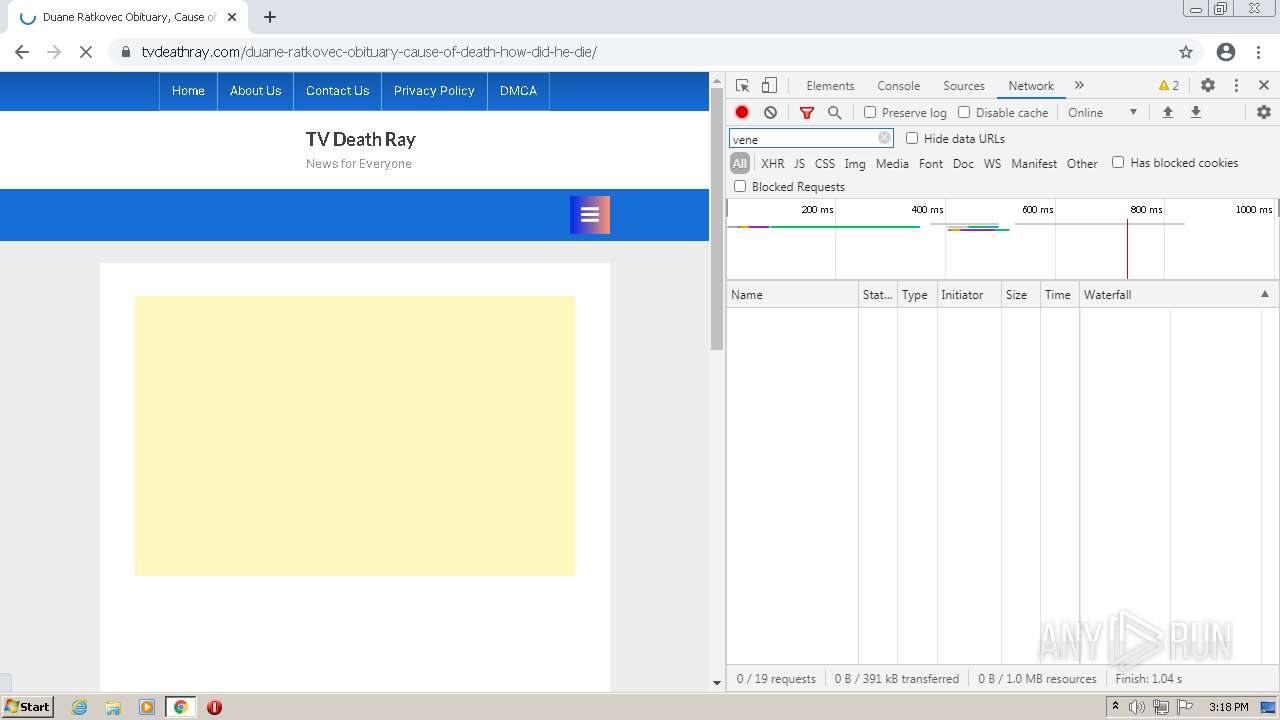Switch to the Elements tab
1280x720 pixels.
tap(830, 86)
